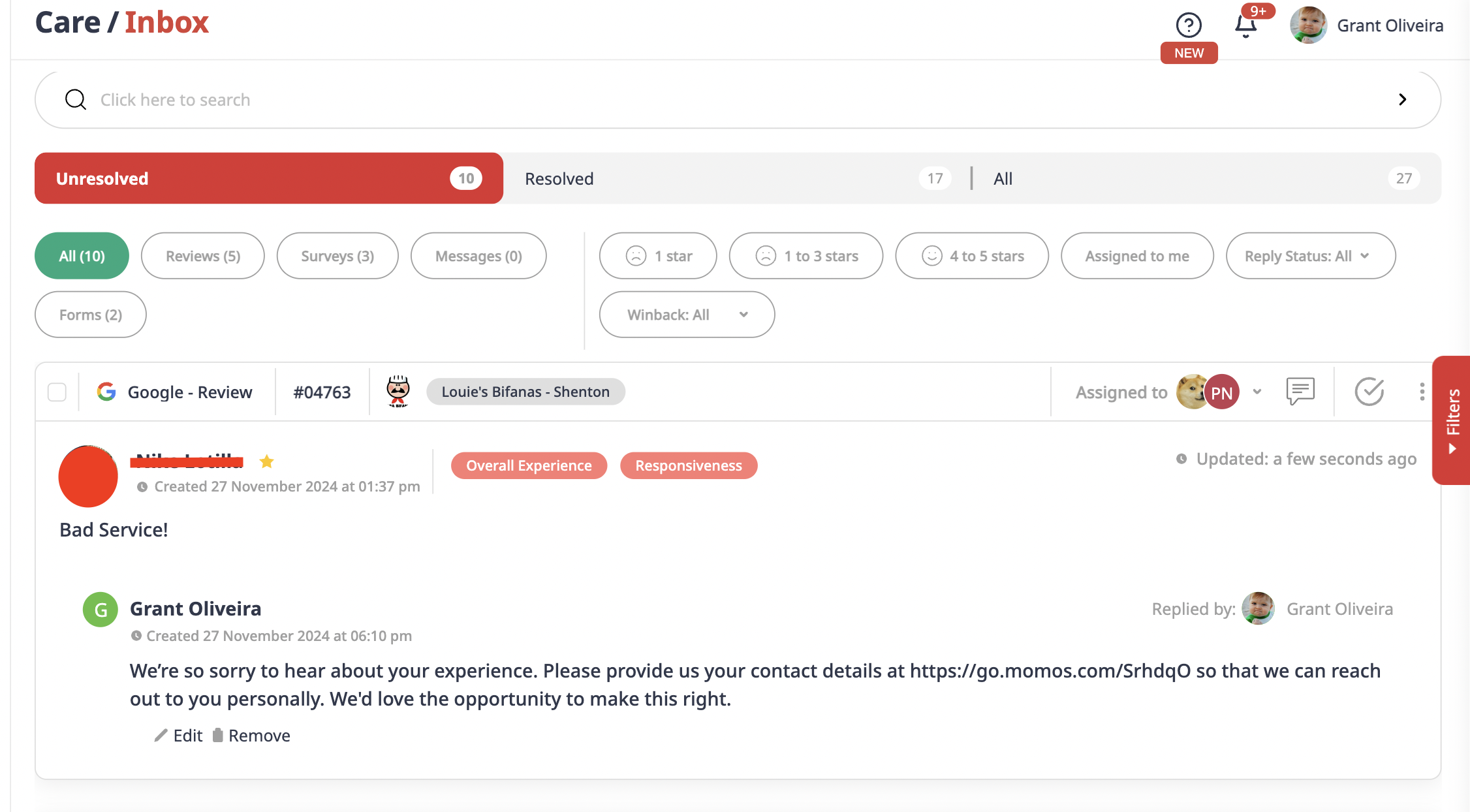Viewport: 1470px width, 812px height.
Task: Toggle the 1 star filter
Action: click(658, 256)
